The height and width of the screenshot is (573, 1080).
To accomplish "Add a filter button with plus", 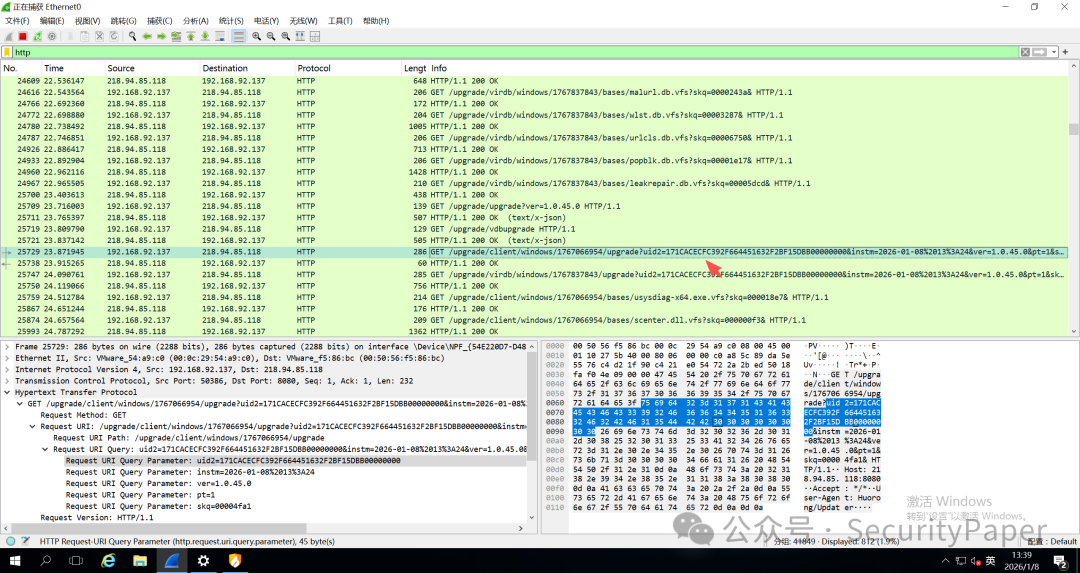I will [x=1065, y=52].
